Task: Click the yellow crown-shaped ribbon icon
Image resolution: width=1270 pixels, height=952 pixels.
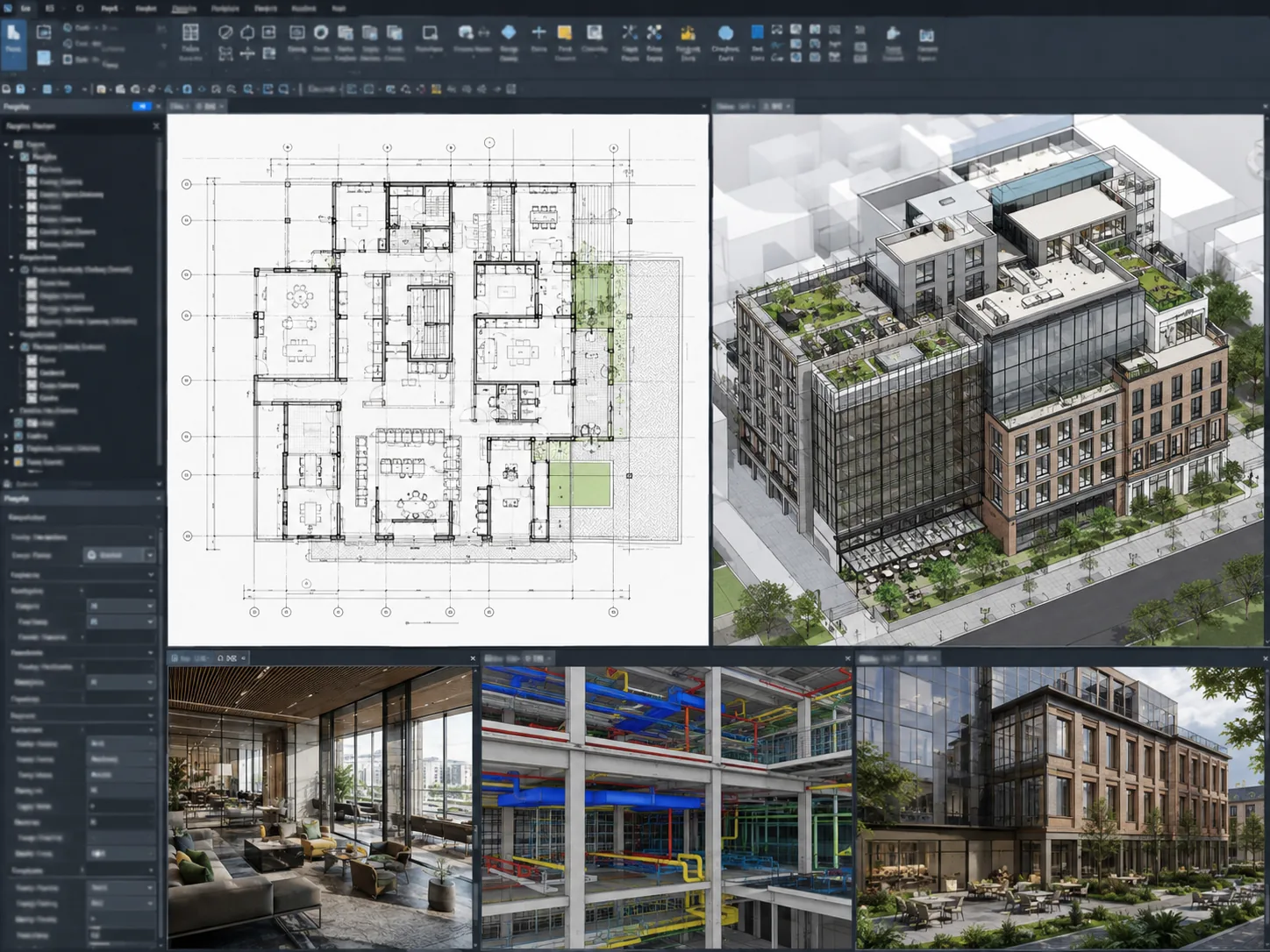Action: click(688, 34)
